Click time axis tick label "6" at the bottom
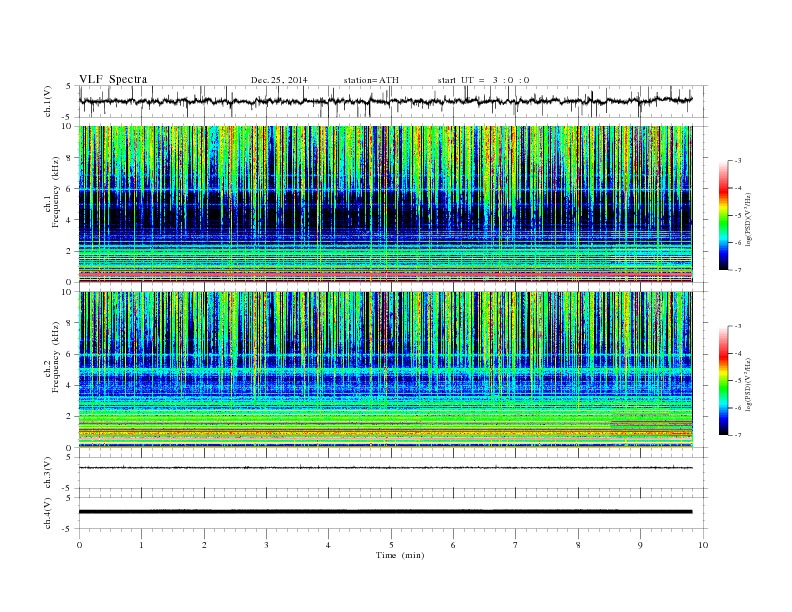This screenshot has height=612, width=792. click(x=453, y=545)
